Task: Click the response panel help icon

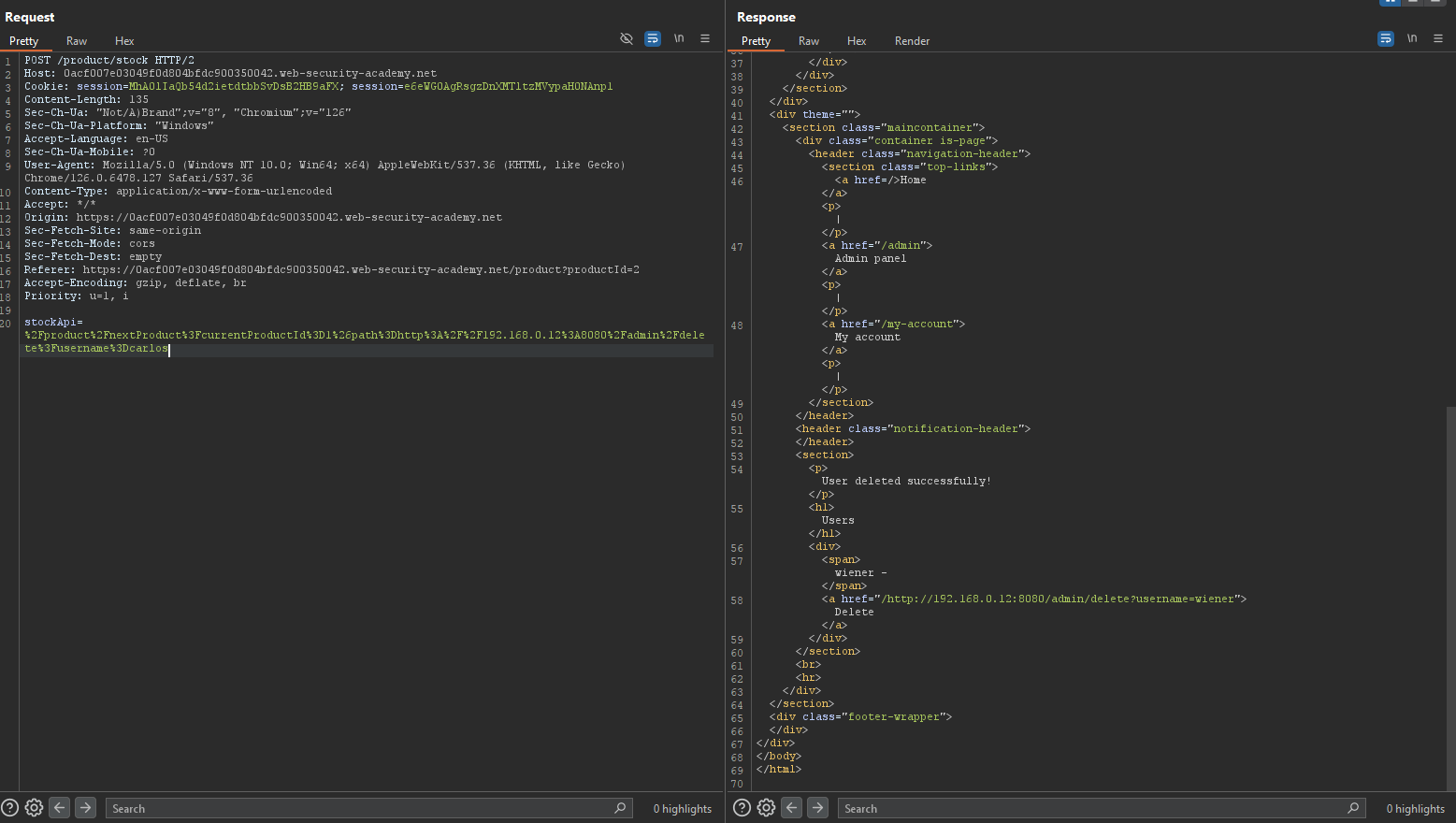Action: coord(742,808)
